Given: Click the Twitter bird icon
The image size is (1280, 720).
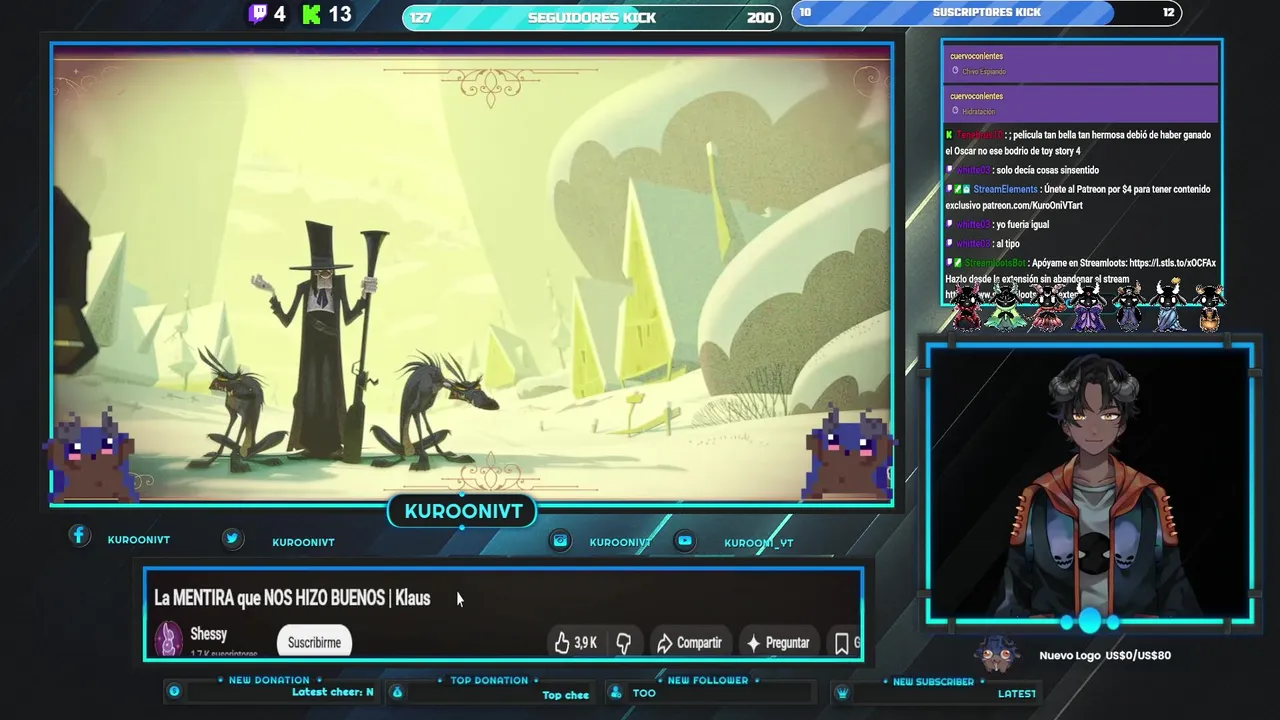Looking at the screenshot, I should click(x=232, y=538).
